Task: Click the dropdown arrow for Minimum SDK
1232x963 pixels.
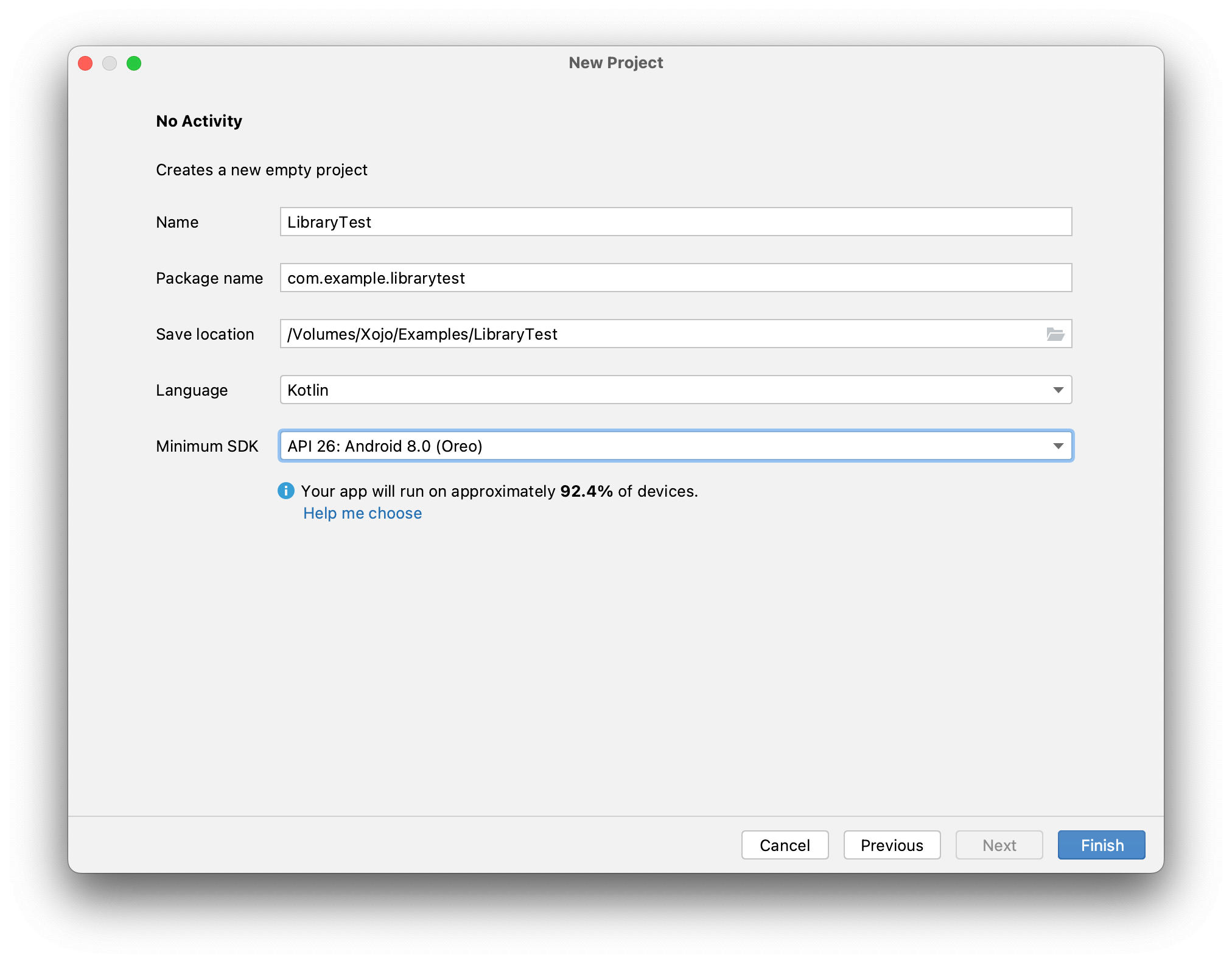Action: (1058, 446)
